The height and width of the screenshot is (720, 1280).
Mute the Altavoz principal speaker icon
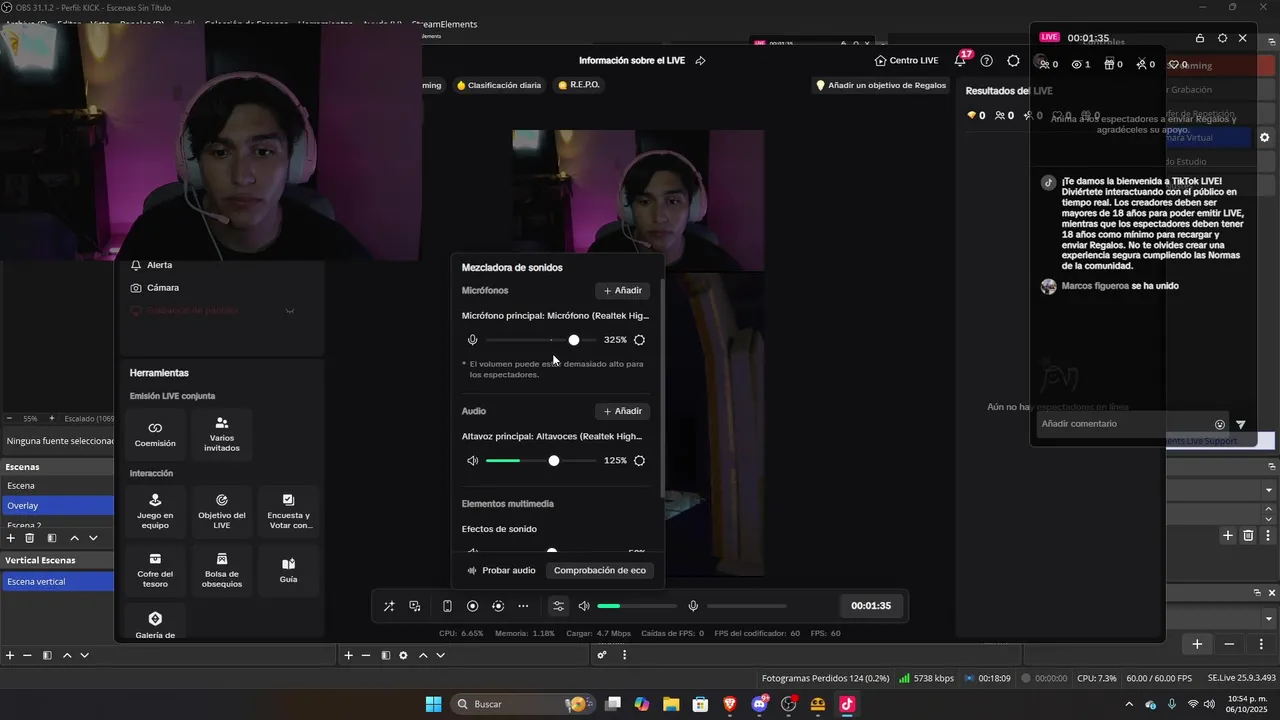[x=472, y=461]
